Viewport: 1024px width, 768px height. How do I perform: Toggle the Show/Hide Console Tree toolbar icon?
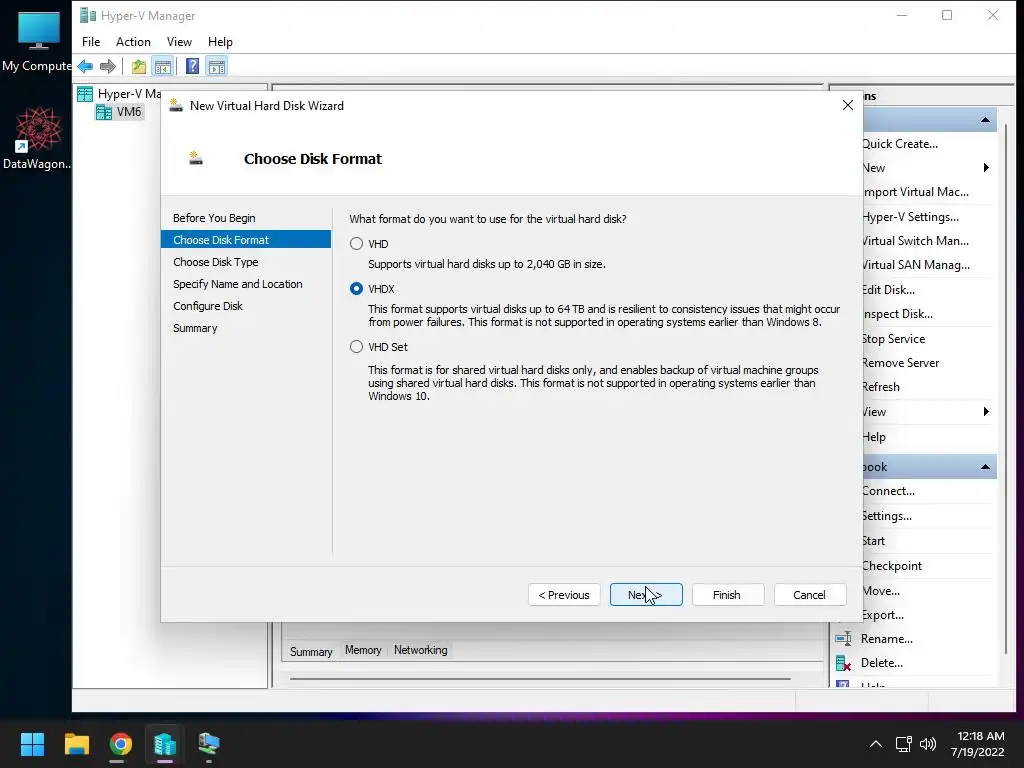tap(163, 67)
